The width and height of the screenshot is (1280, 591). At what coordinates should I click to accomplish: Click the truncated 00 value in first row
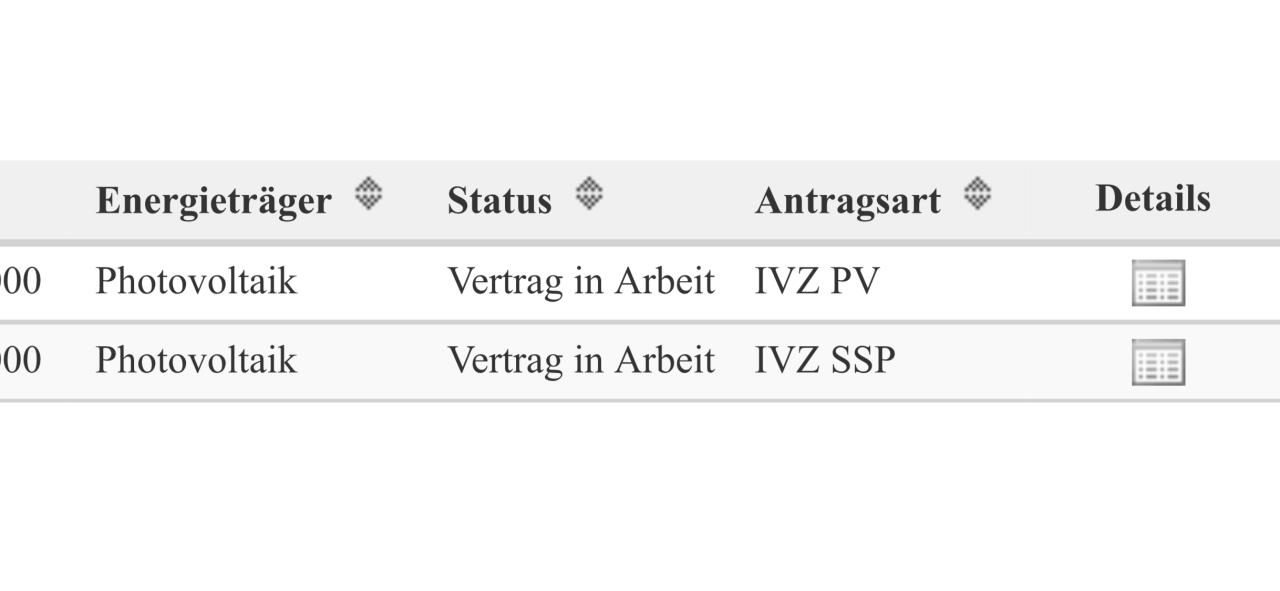pyautogui.click(x=20, y=282)
